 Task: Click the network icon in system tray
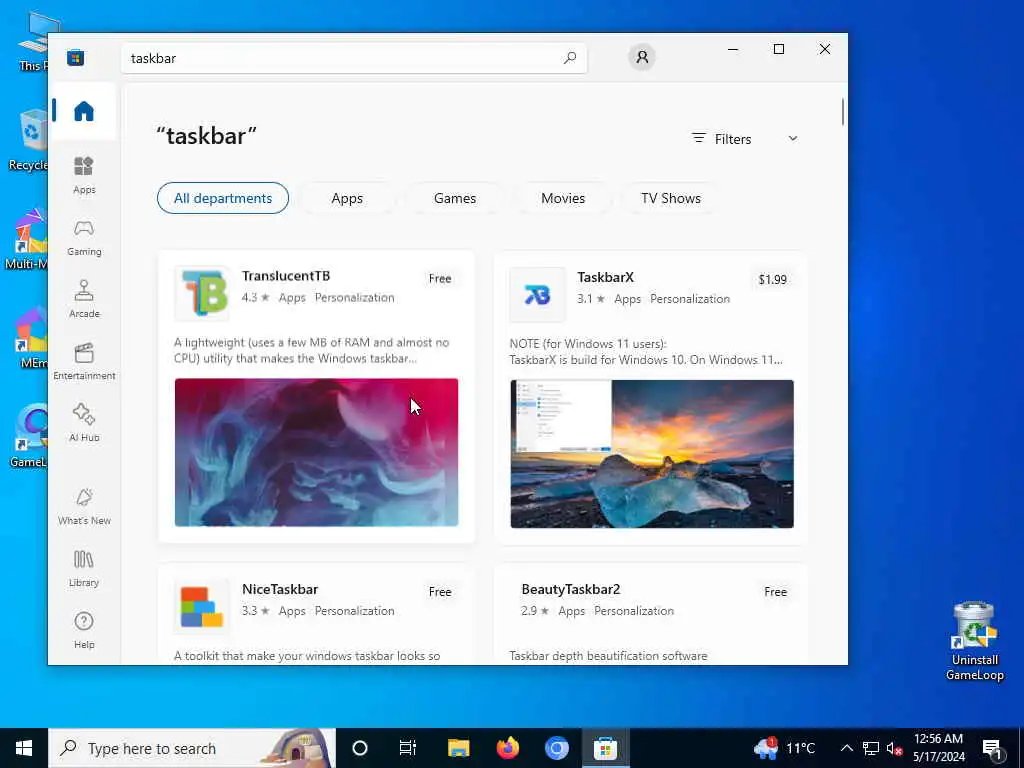871,748
